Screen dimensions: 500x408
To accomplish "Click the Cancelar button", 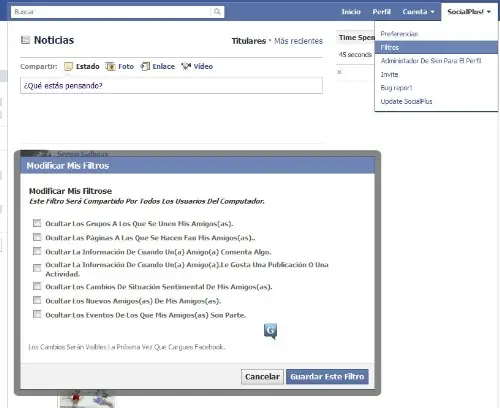I will coord(262,377).
